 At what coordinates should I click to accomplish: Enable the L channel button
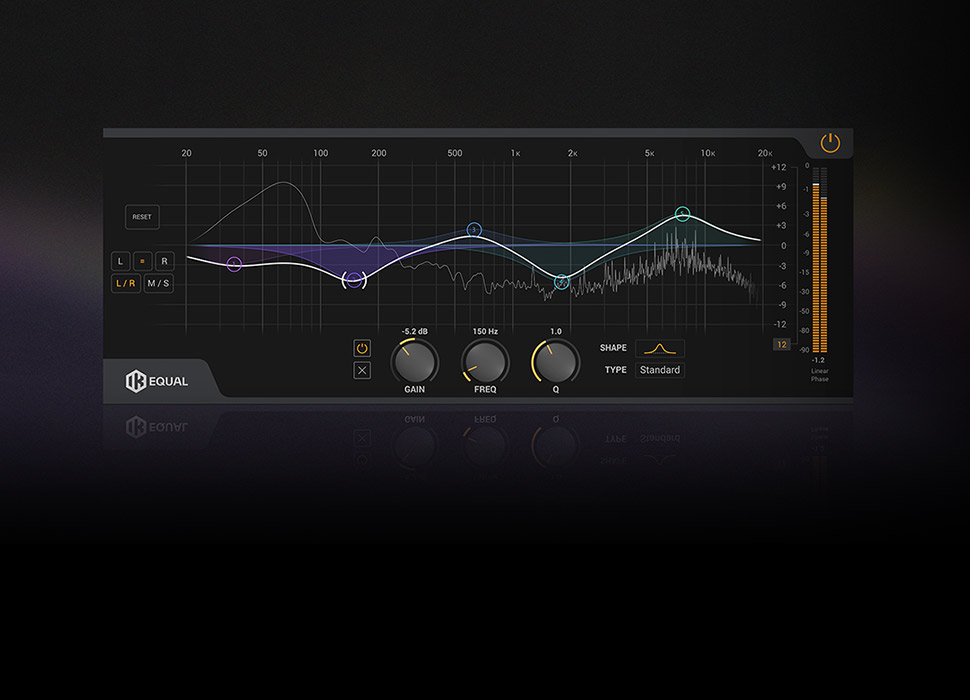(121, 261)
